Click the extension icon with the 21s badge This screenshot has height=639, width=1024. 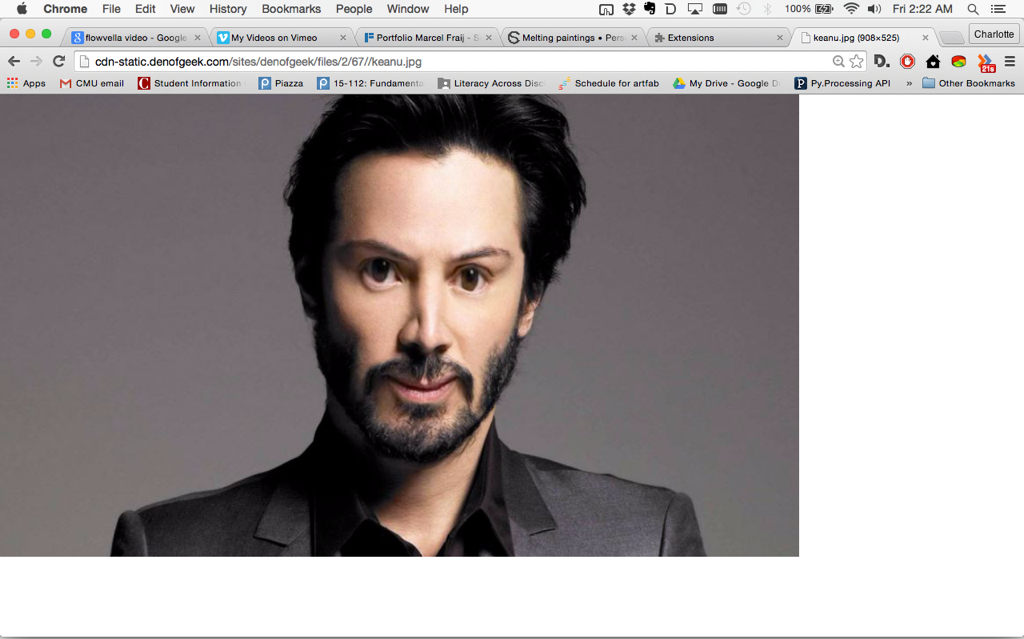click(986, 62)
